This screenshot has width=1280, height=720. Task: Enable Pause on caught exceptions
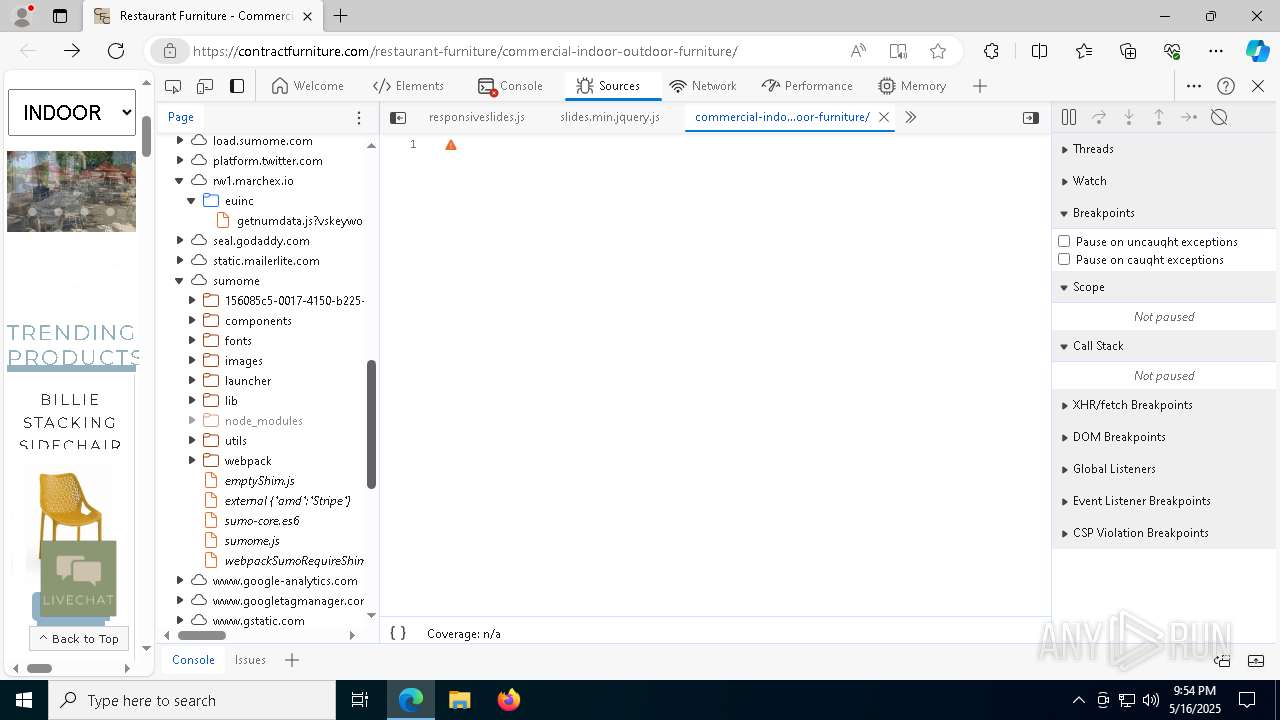pyautogui.click(x=1064, y=259)
